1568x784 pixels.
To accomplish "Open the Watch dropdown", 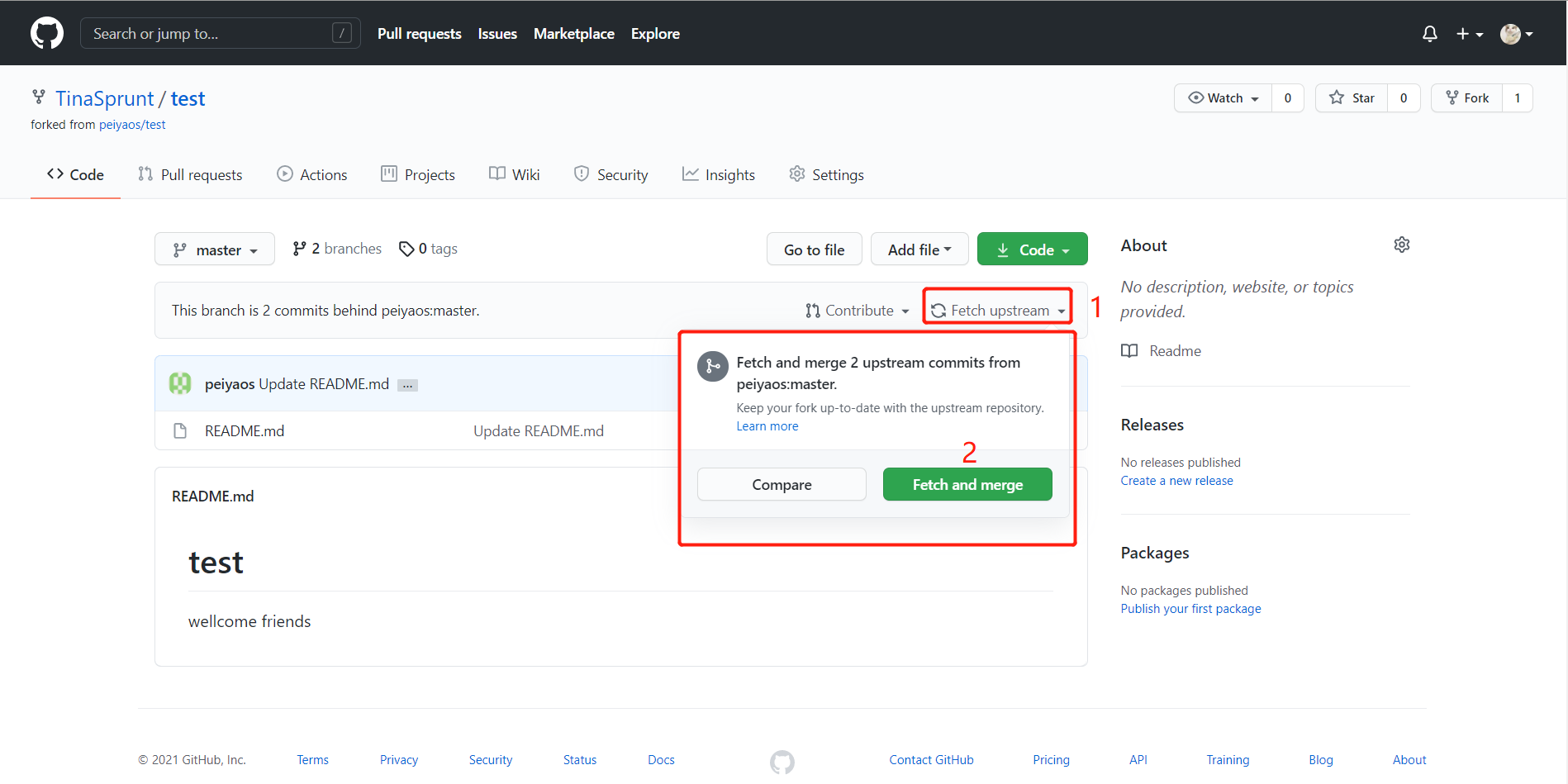I will click(x=1224, y=97).
